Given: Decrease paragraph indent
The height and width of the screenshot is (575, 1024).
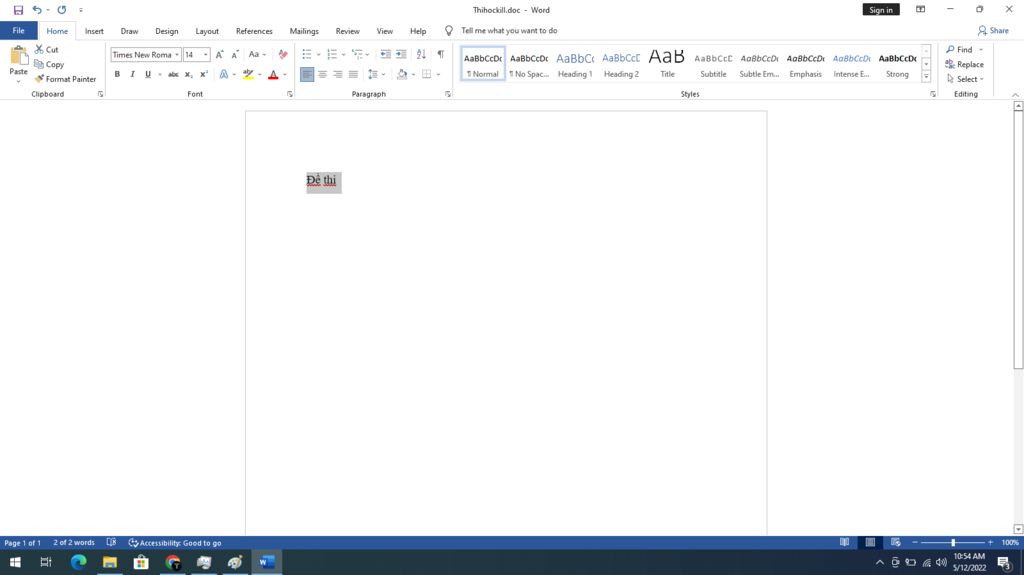Looking at the screenshot, I should 385,55.
